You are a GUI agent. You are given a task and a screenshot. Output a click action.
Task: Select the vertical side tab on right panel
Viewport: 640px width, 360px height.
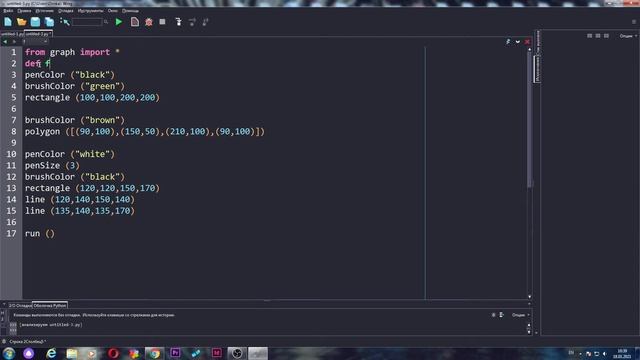click(x=538, y=69)
